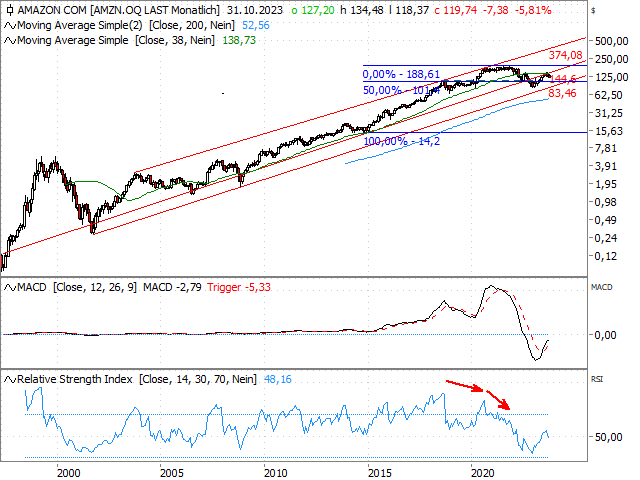This screenshot has width=640, height=480.
Task: Click the 0,98 price axis label
Action: click(606, 202)
